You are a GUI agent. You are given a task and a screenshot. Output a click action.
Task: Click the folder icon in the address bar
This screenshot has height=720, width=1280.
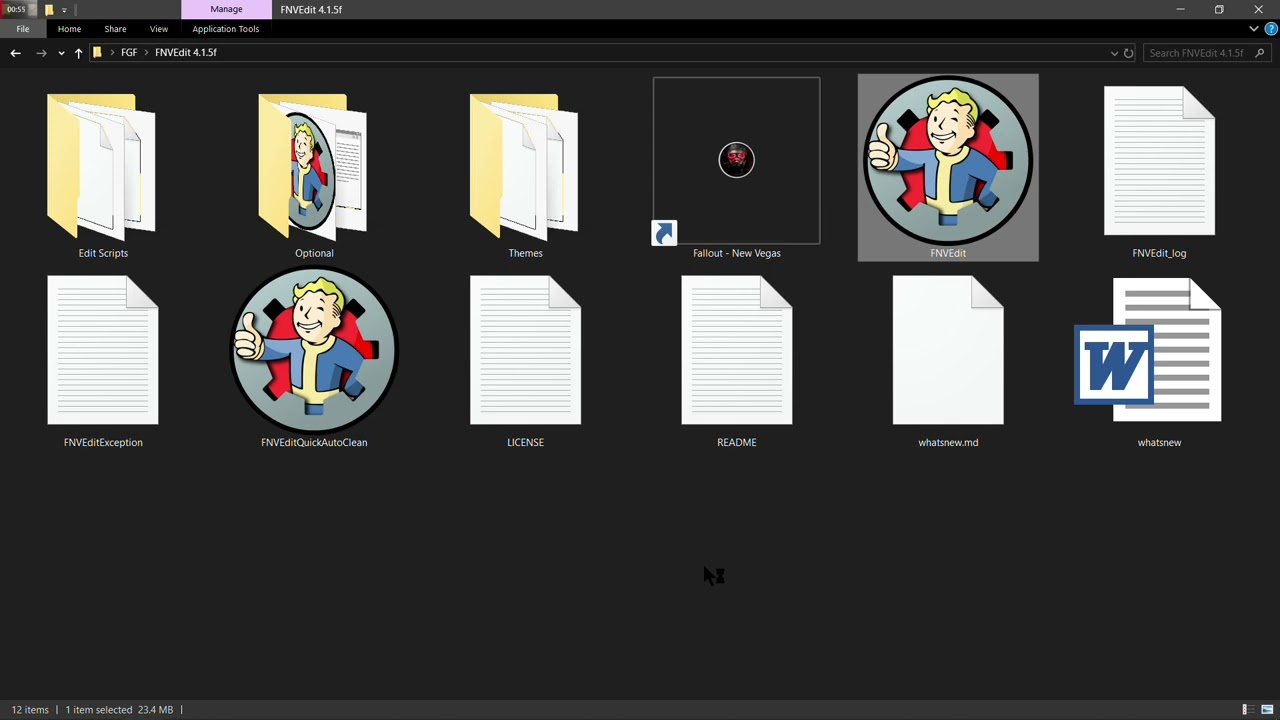click(97, 53)
